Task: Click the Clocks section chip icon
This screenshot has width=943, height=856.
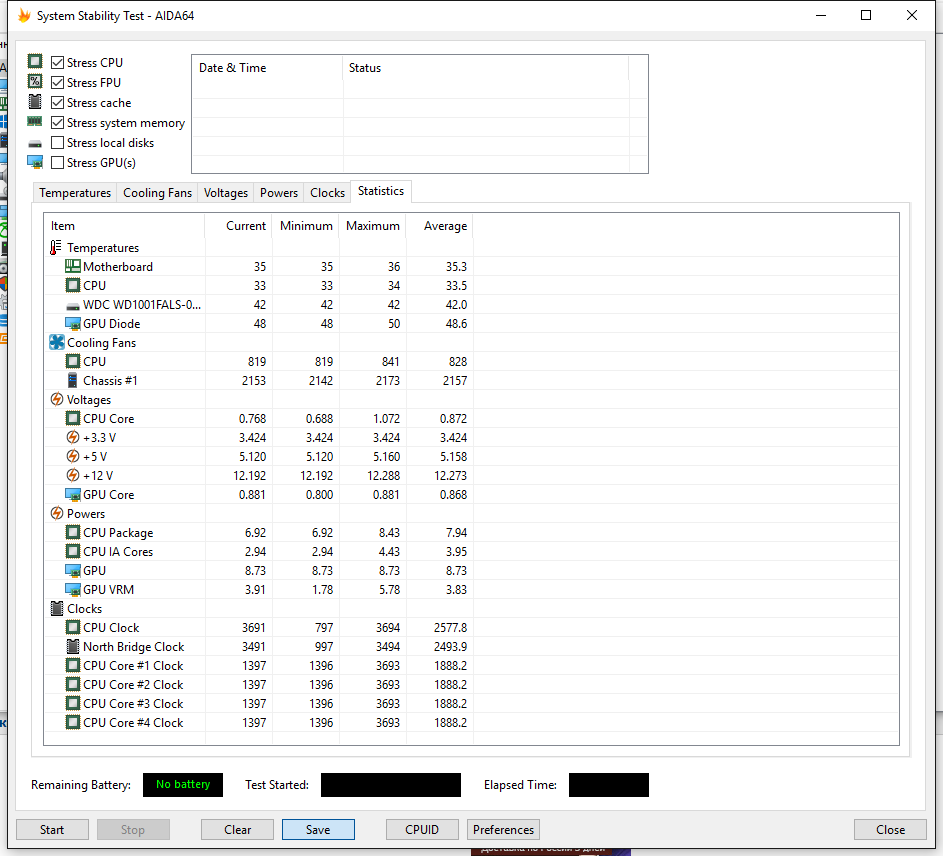Action: point(57,608)
